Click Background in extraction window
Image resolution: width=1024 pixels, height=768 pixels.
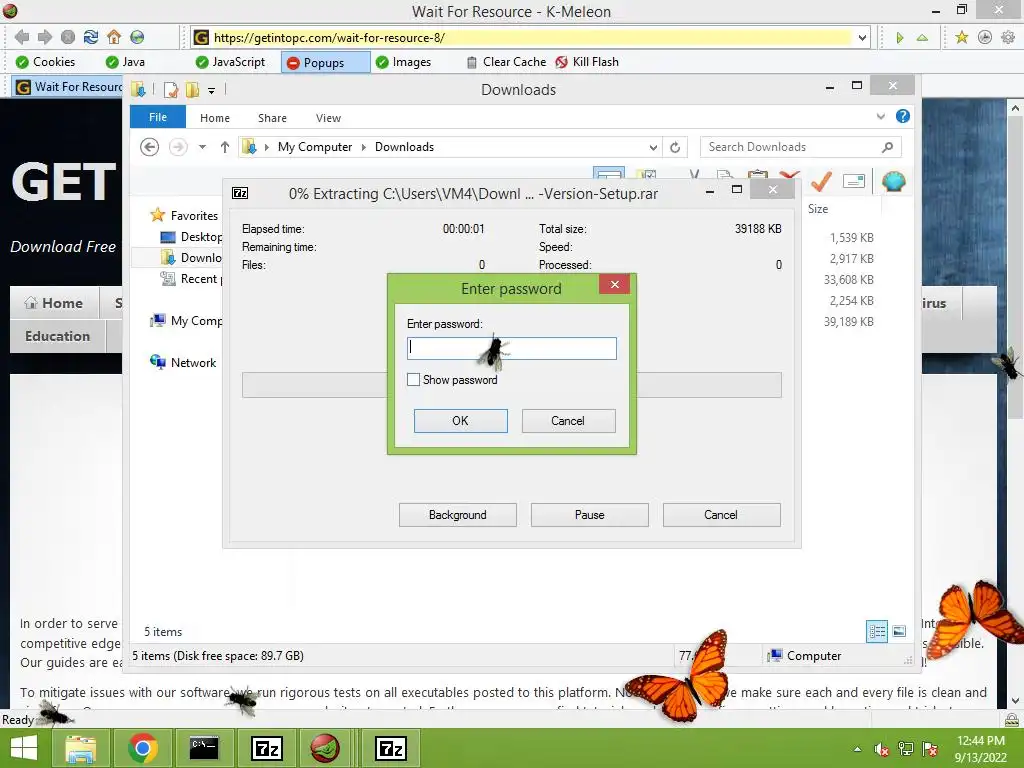click(x=458, y=515)
